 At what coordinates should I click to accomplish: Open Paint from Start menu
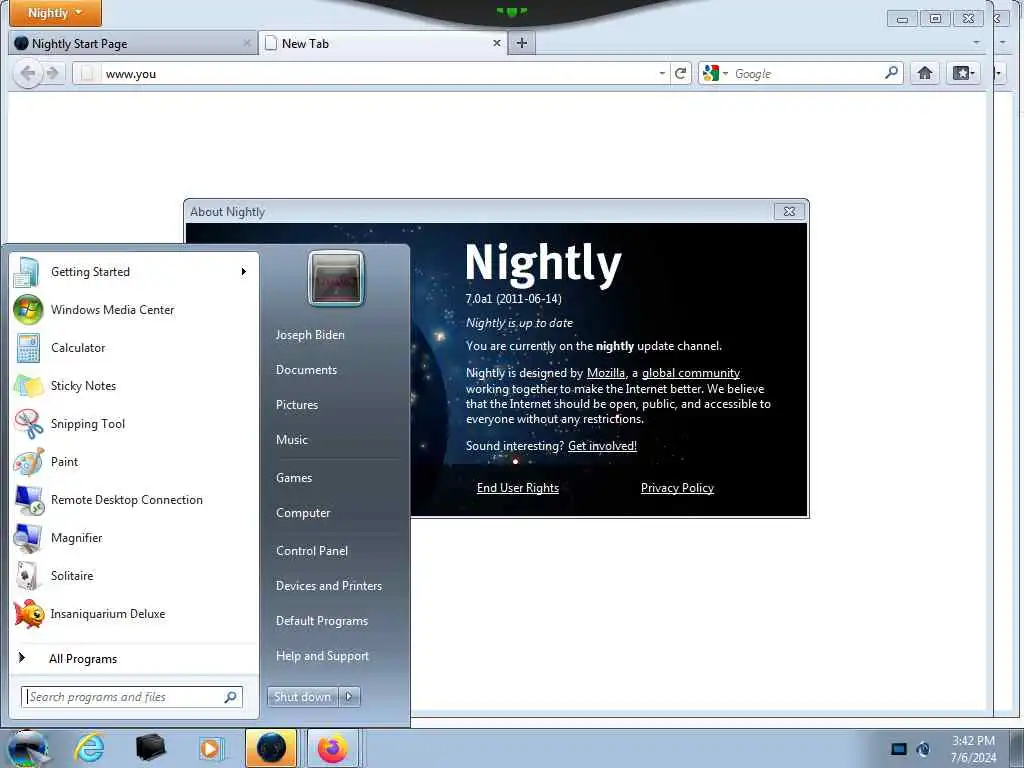click(x=133, y=462)
